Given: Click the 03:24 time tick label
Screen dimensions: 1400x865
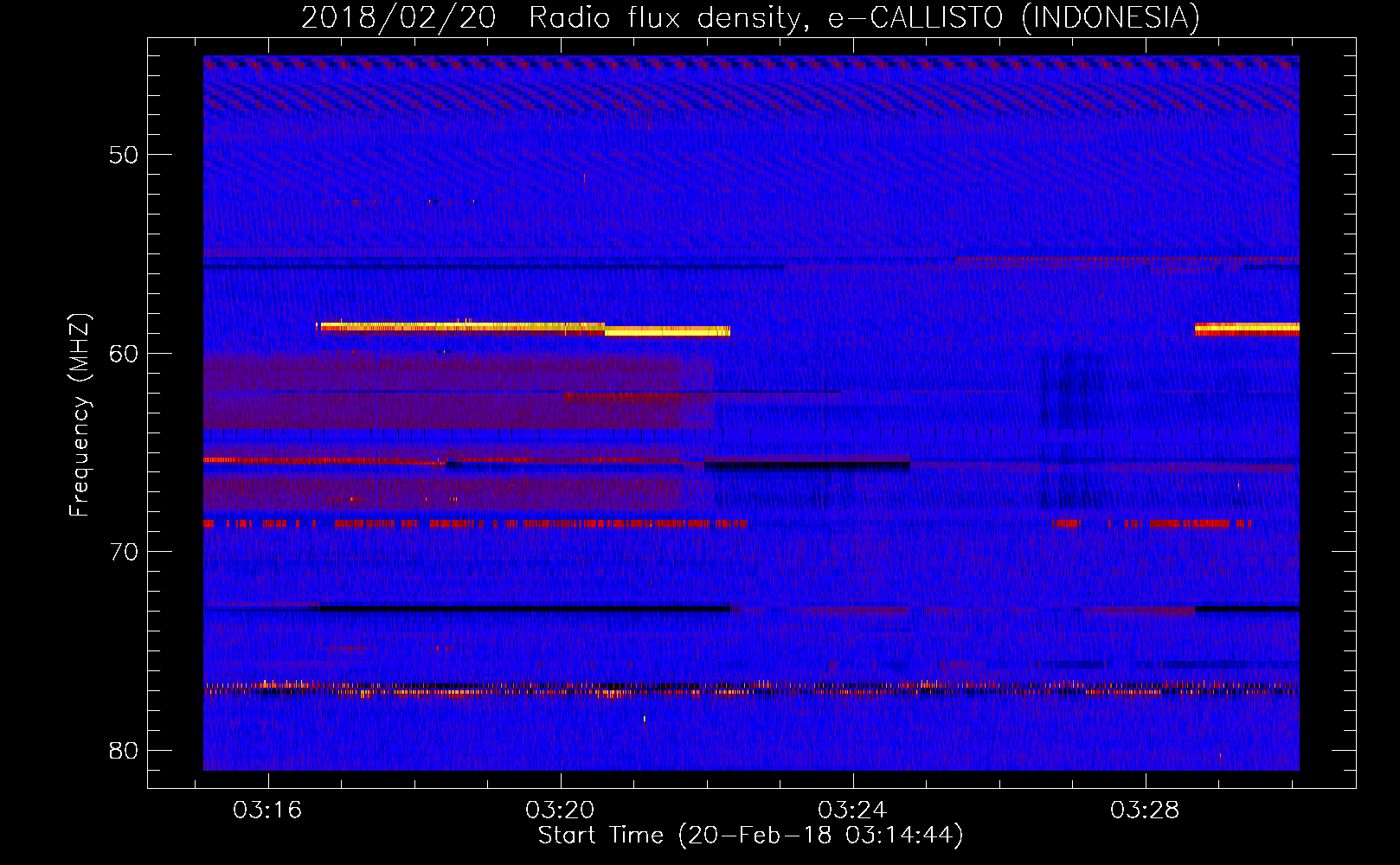Looking at the screenshot, I should [x=852, y=811].
